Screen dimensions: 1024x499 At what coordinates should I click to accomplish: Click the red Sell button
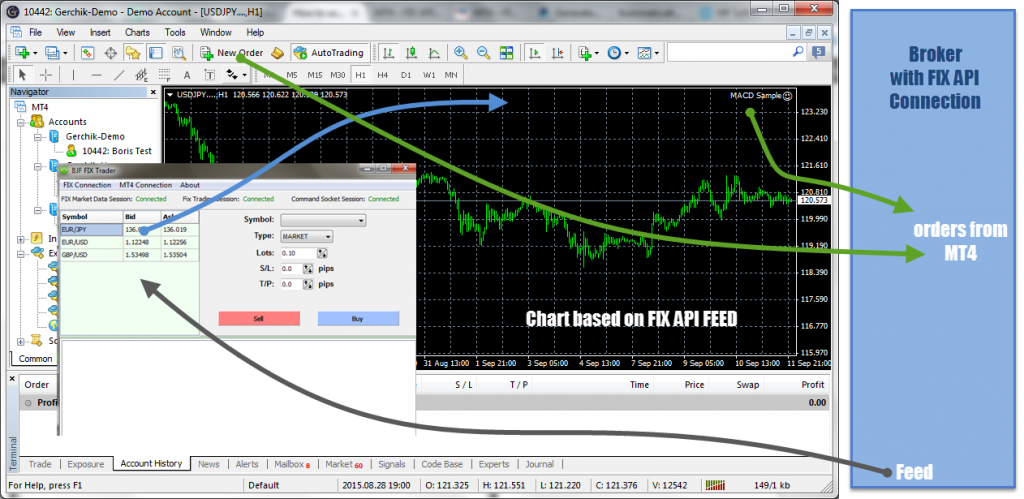pyautogui.click(x=259, y=319)
